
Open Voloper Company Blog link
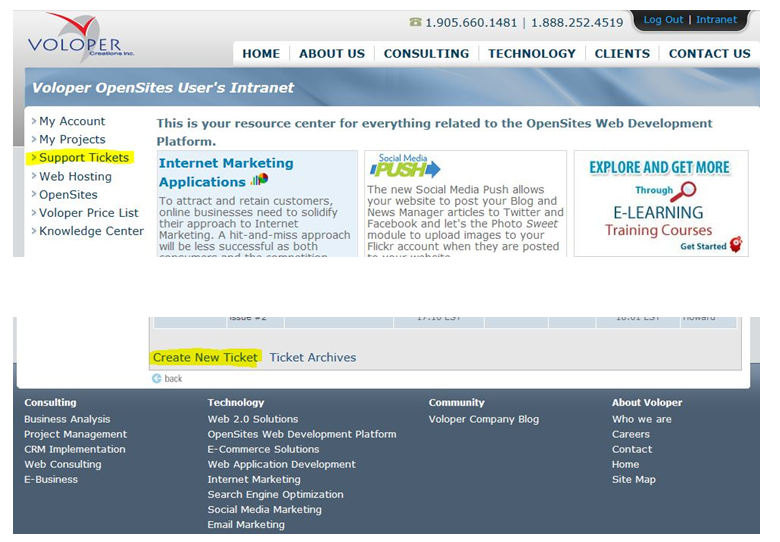pyautogui.click(x=484, y=419)
